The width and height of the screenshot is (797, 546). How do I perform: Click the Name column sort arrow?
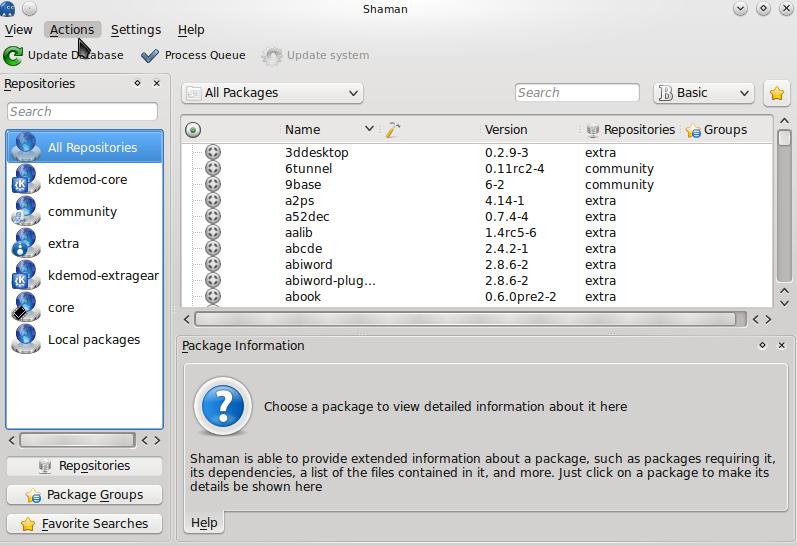[x=369, y=129]
